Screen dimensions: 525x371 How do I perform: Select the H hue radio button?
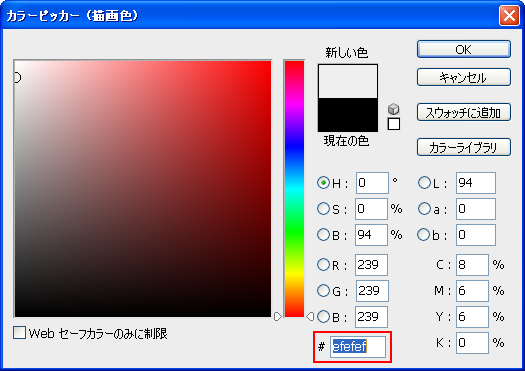click(x=323, y=183)
